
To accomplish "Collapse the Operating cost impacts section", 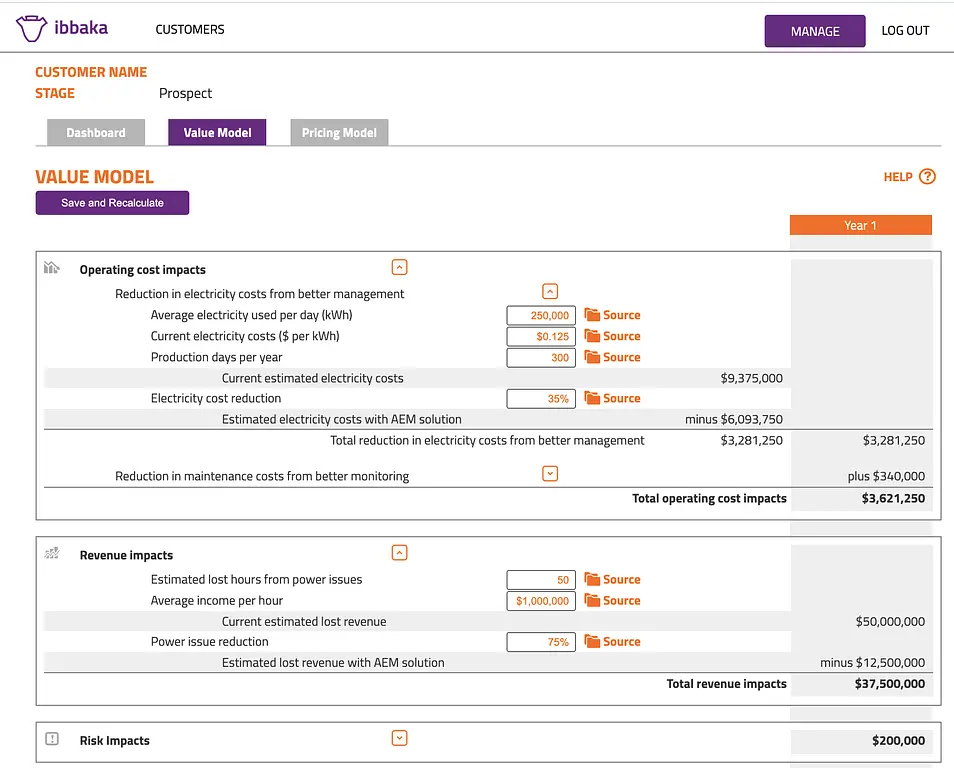I will point(399,267).
